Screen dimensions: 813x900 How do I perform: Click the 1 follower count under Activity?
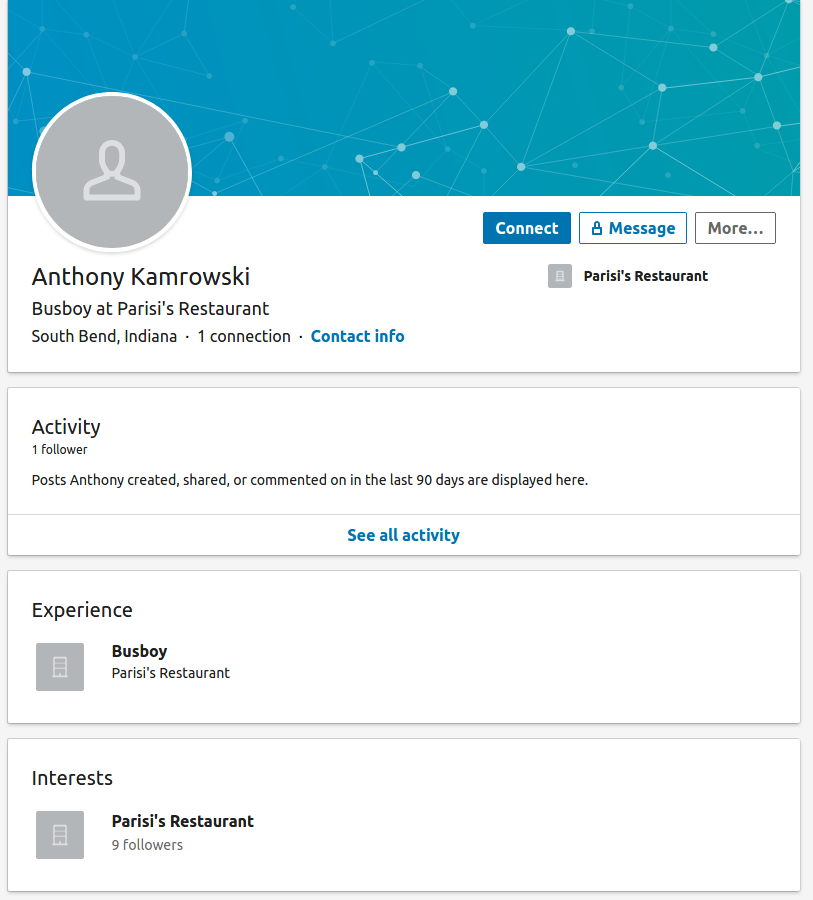click(x=60, y=449)
